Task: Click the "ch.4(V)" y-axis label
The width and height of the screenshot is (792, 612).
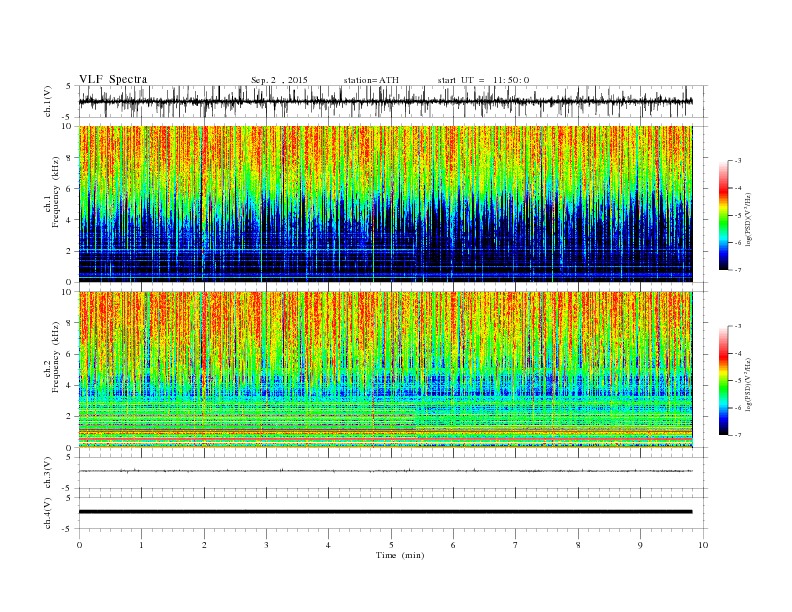Action: coord(48,513)
